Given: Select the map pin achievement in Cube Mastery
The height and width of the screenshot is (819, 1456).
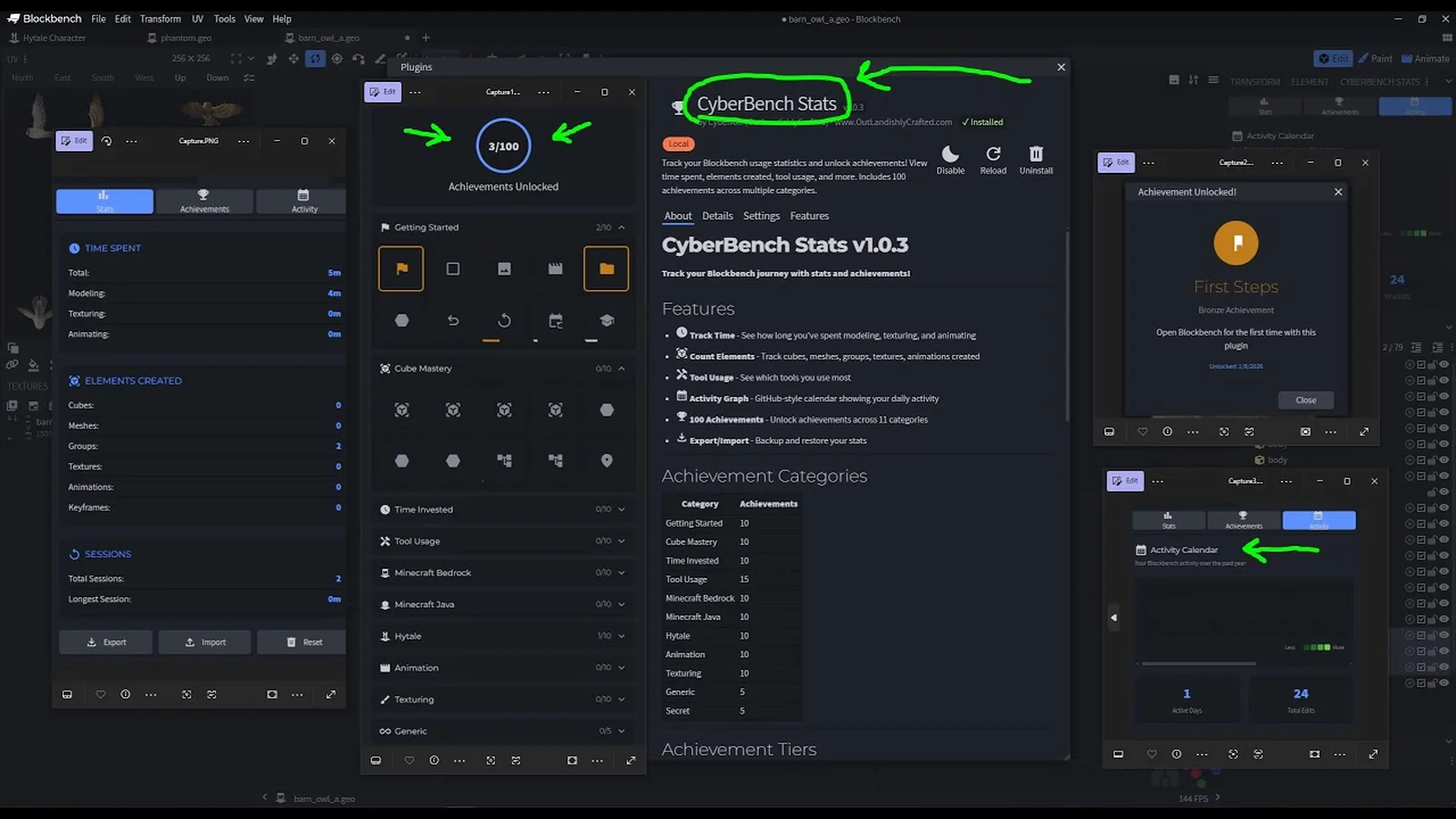Looking at the screenshot, I should tap(607, 460).
